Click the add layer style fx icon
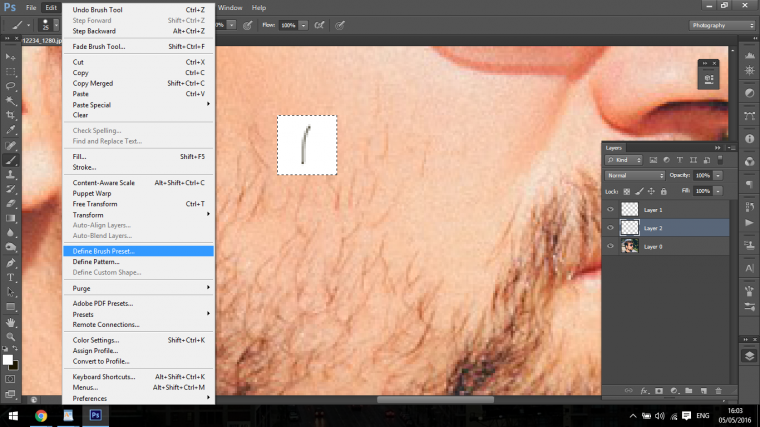760x427 pixels. 644,391
